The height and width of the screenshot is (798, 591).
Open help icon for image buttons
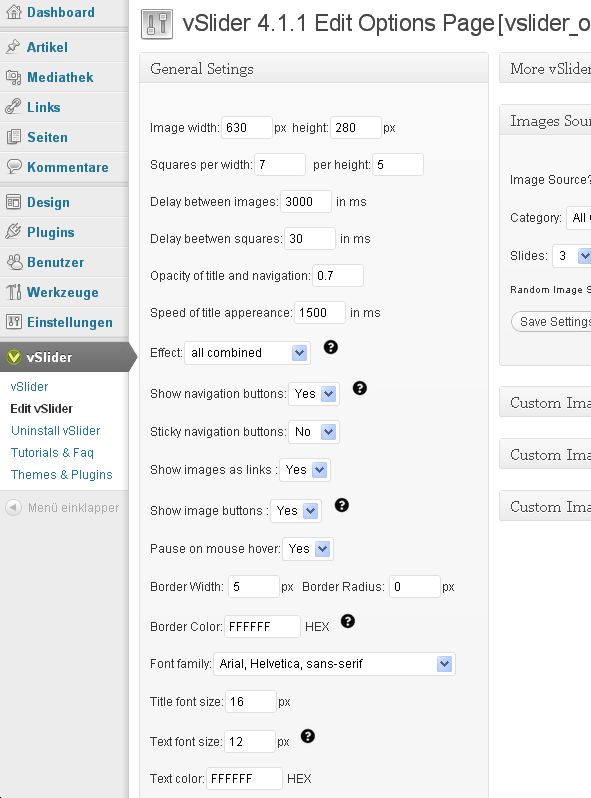pos(342,505)
